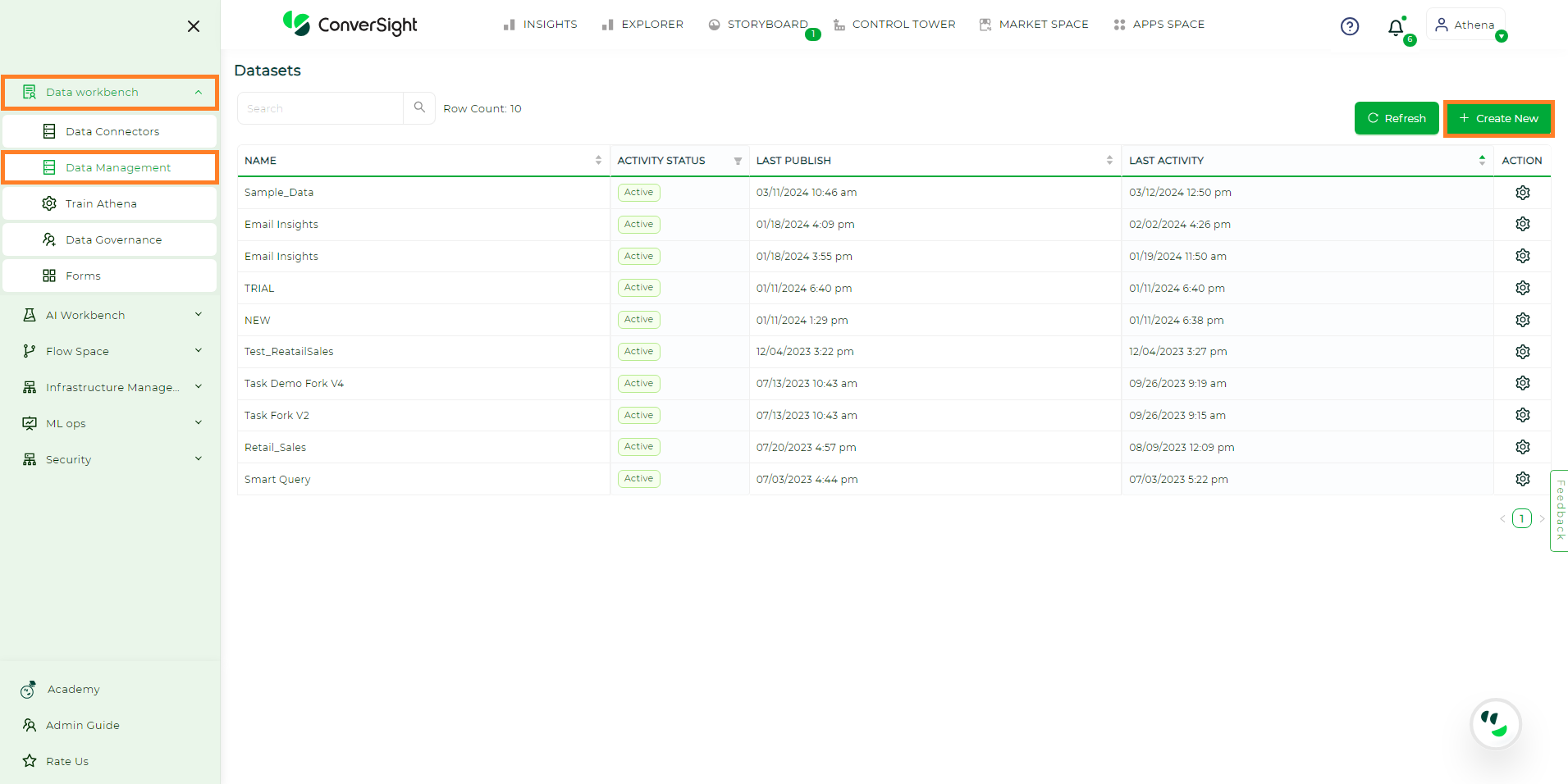Viewport: 1568px width, 784px height.
Task: Select the Forms sidebar icon
Action: pyautogui.click(x=49, y=275)
